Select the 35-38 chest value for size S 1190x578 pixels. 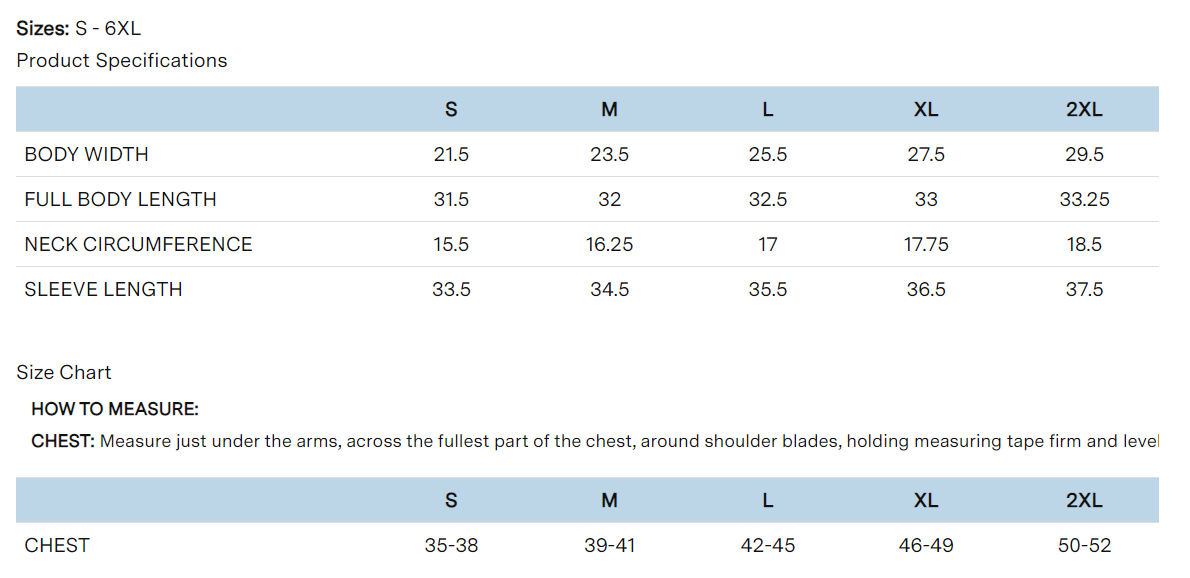pos(452,545)
